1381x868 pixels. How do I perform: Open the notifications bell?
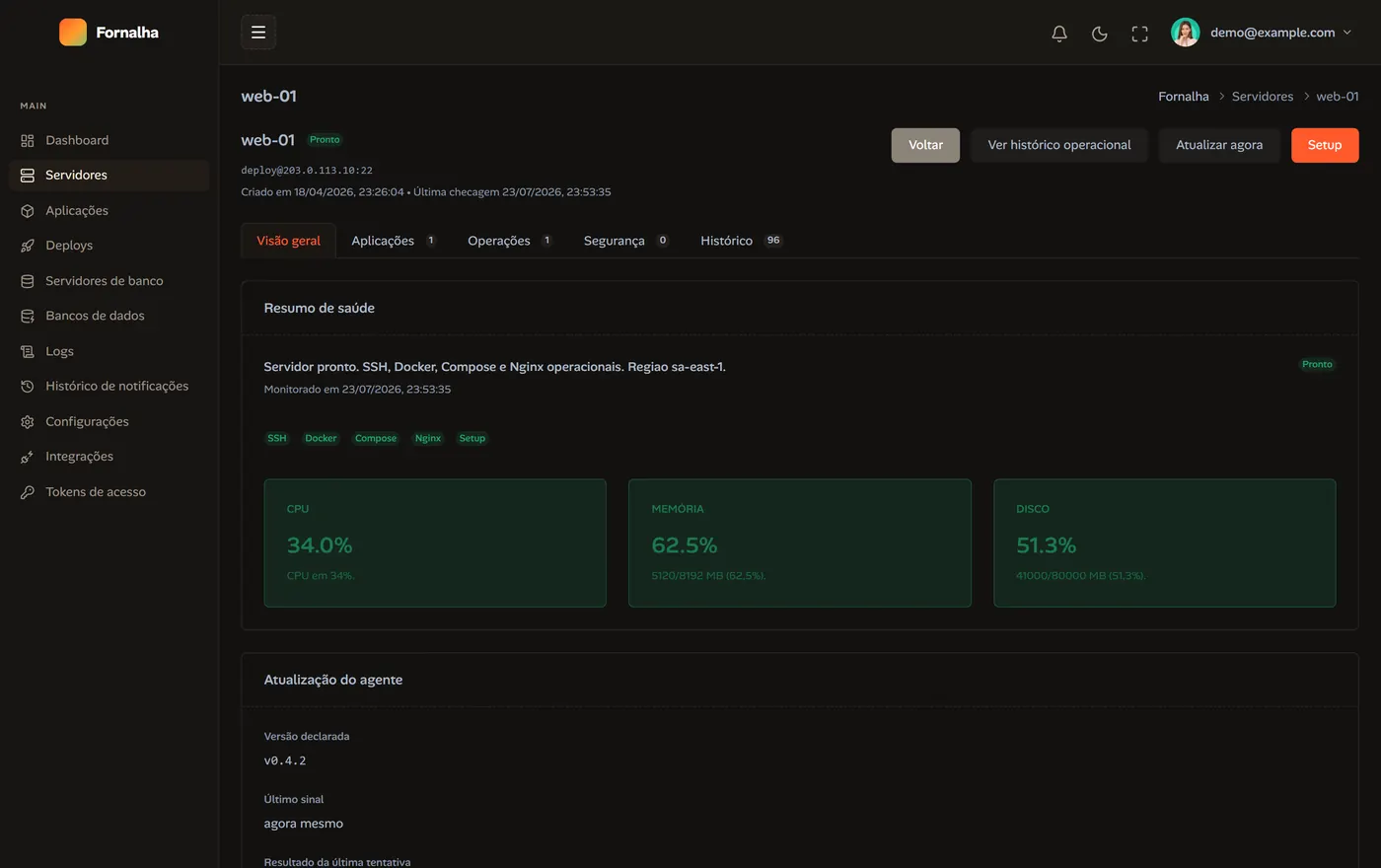coord(1059,34)
